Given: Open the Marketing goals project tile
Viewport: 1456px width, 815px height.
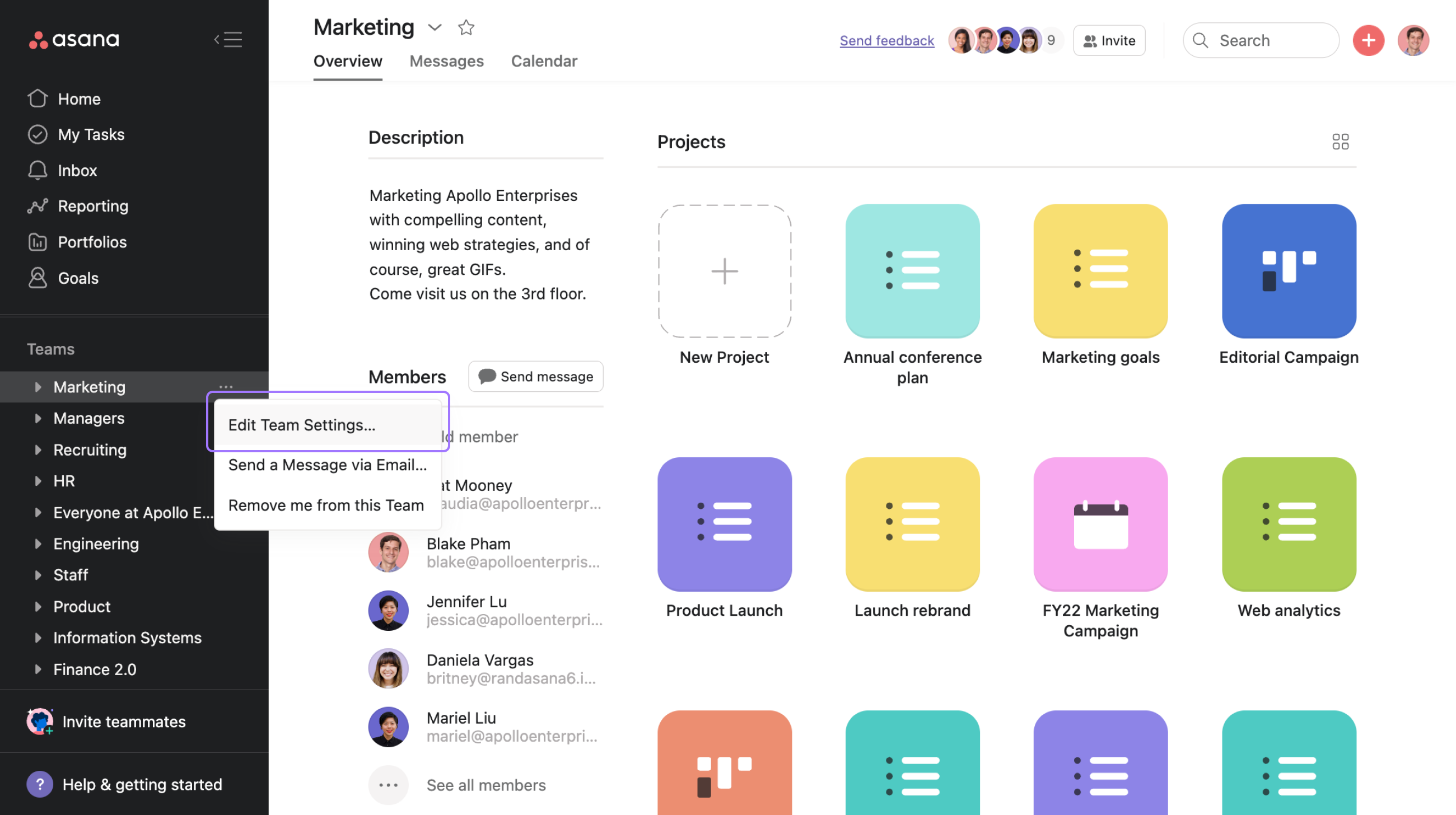Looking at the screenshot, I should pos(1100,271).
